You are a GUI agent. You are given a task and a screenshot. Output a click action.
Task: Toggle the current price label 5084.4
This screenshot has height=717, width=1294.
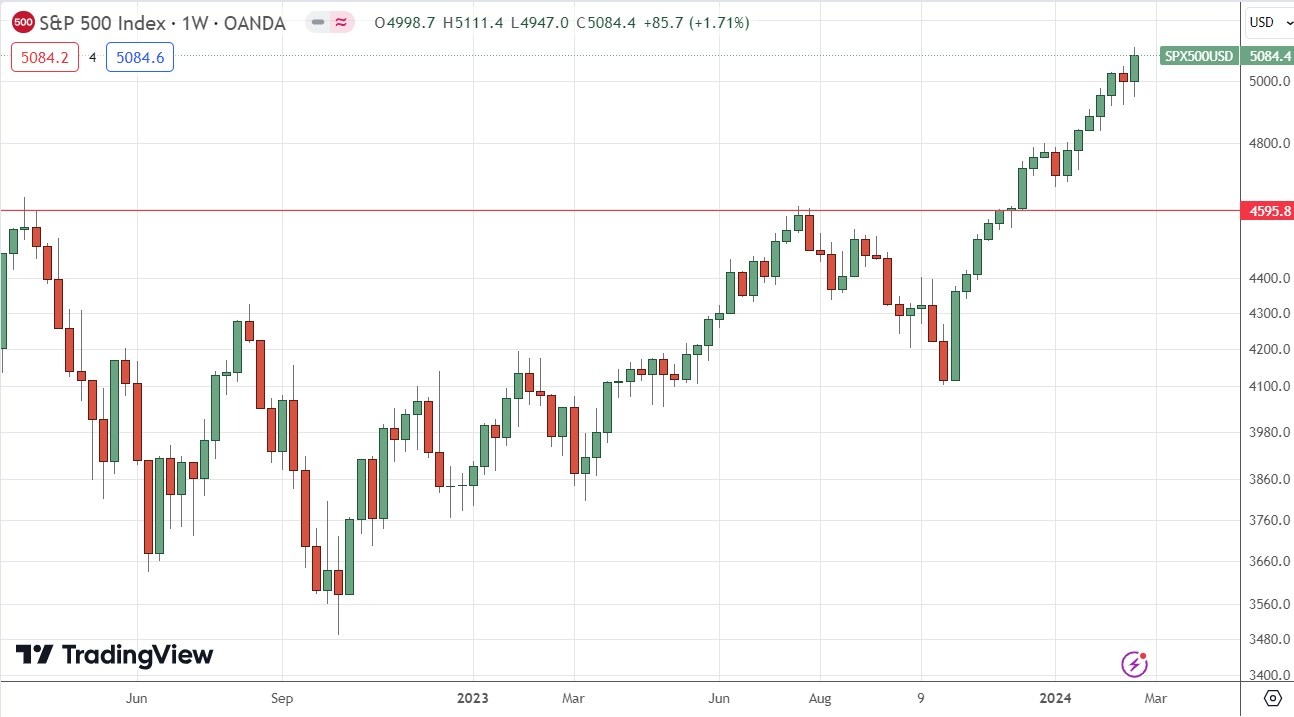click(1270, 57)
